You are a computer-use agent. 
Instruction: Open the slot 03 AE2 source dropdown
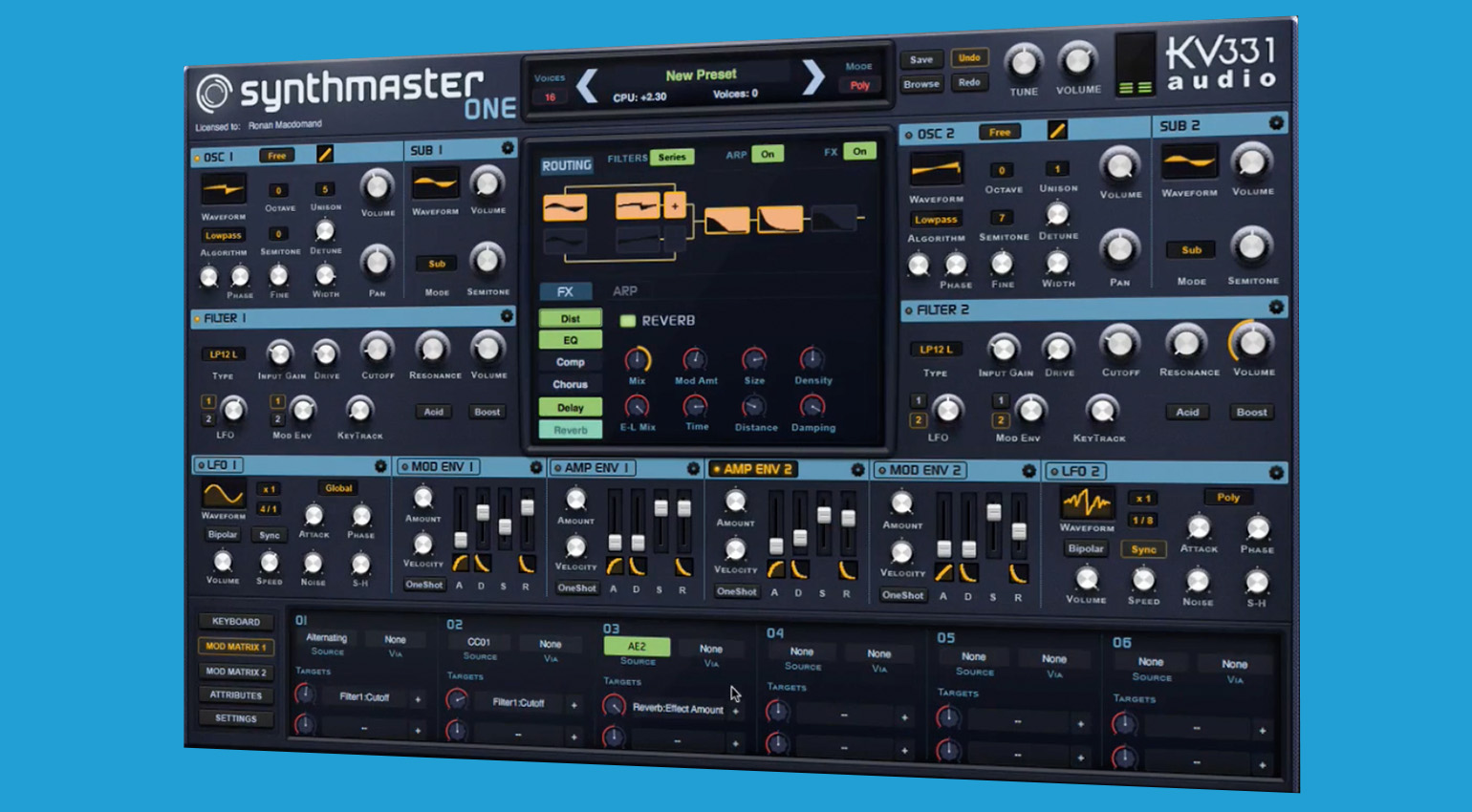pyautogui.click(x=637, y=647)
